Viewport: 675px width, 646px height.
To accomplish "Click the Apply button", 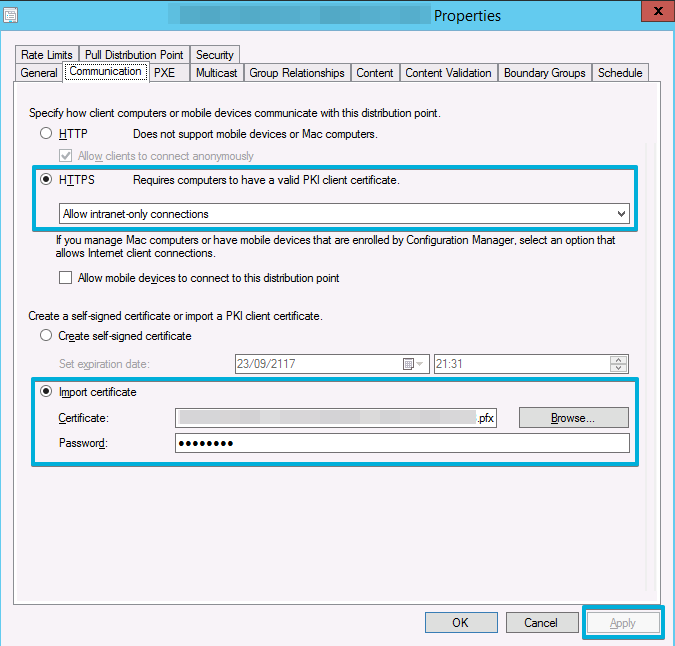I will [623, 623].
